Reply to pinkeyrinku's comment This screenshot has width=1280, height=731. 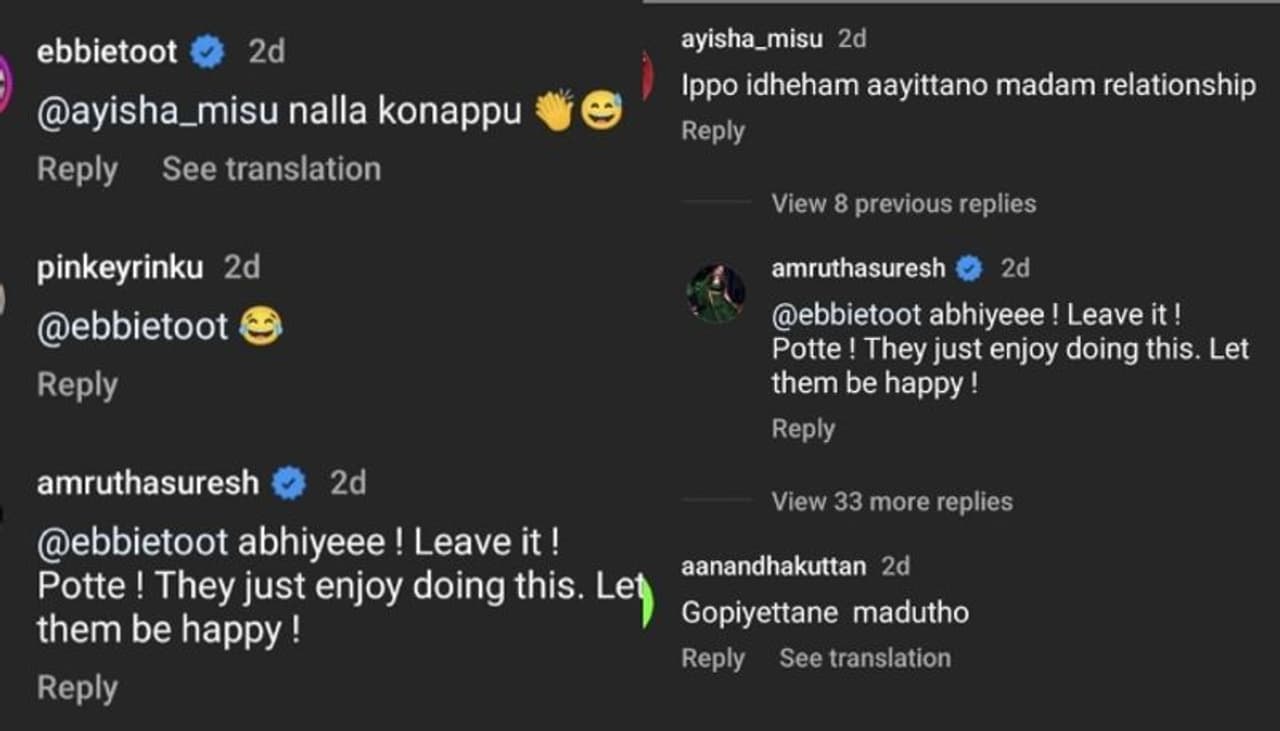click(x=77, y=385)
